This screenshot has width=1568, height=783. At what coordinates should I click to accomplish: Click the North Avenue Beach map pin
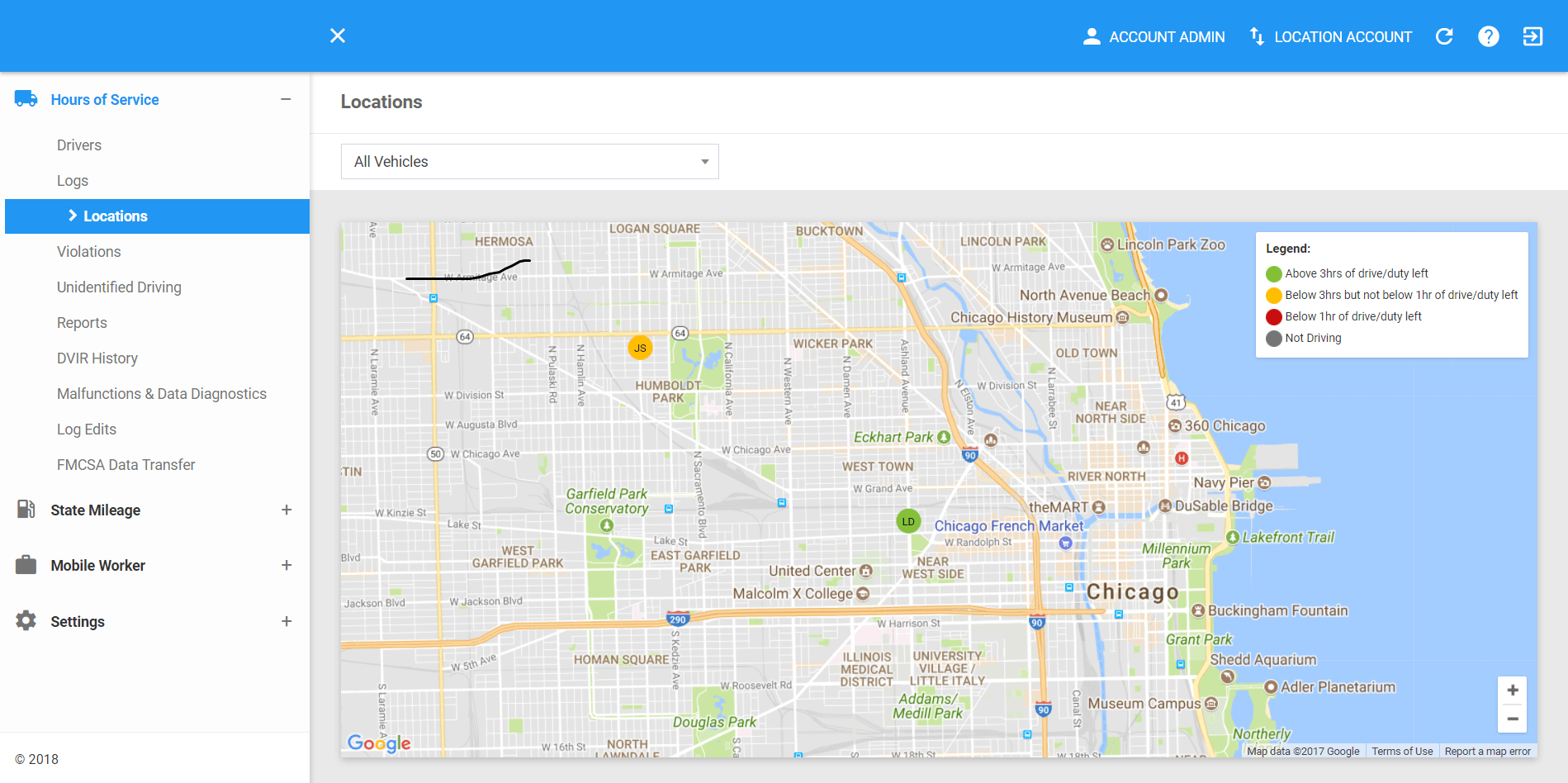[x=1161, y=295]
